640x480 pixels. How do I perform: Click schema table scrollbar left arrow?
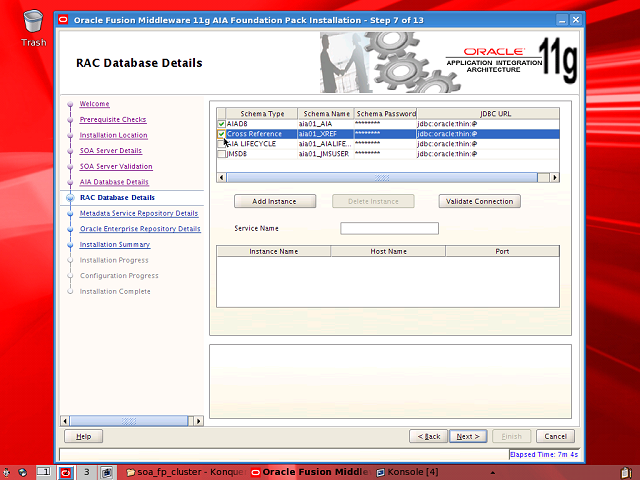click(222, 177)
